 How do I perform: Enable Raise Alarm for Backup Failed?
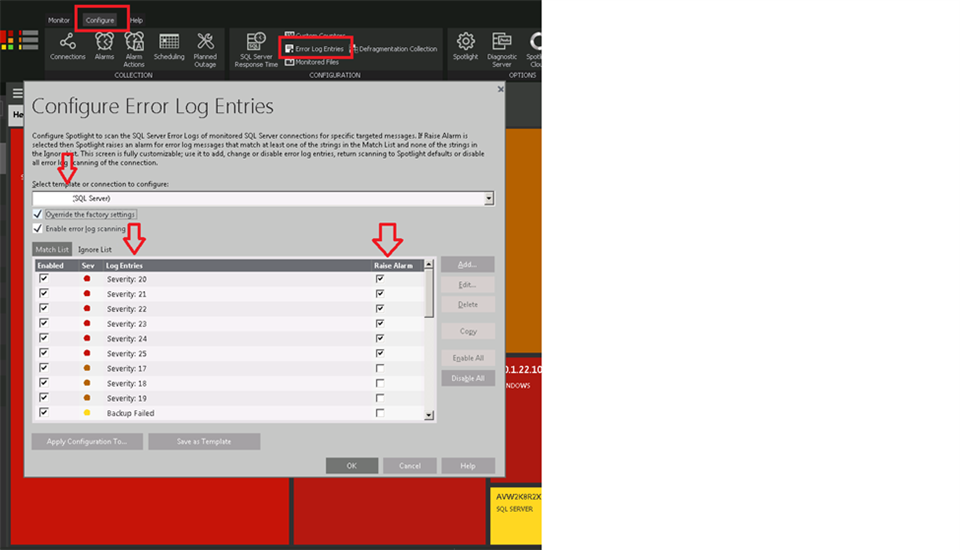(x=380, y=413)
